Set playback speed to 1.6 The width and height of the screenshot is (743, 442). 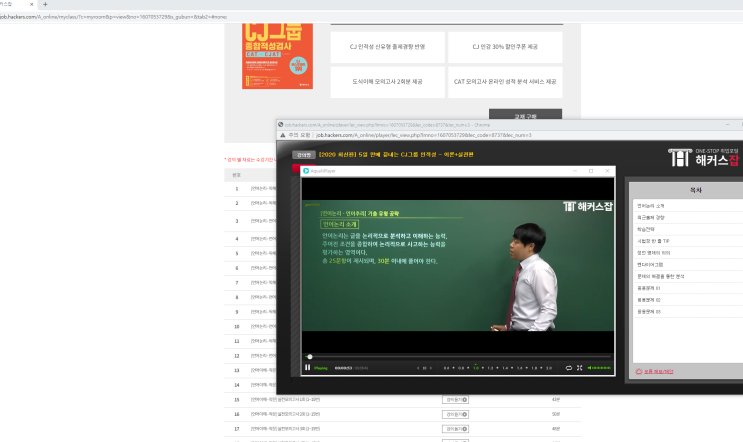520,368
